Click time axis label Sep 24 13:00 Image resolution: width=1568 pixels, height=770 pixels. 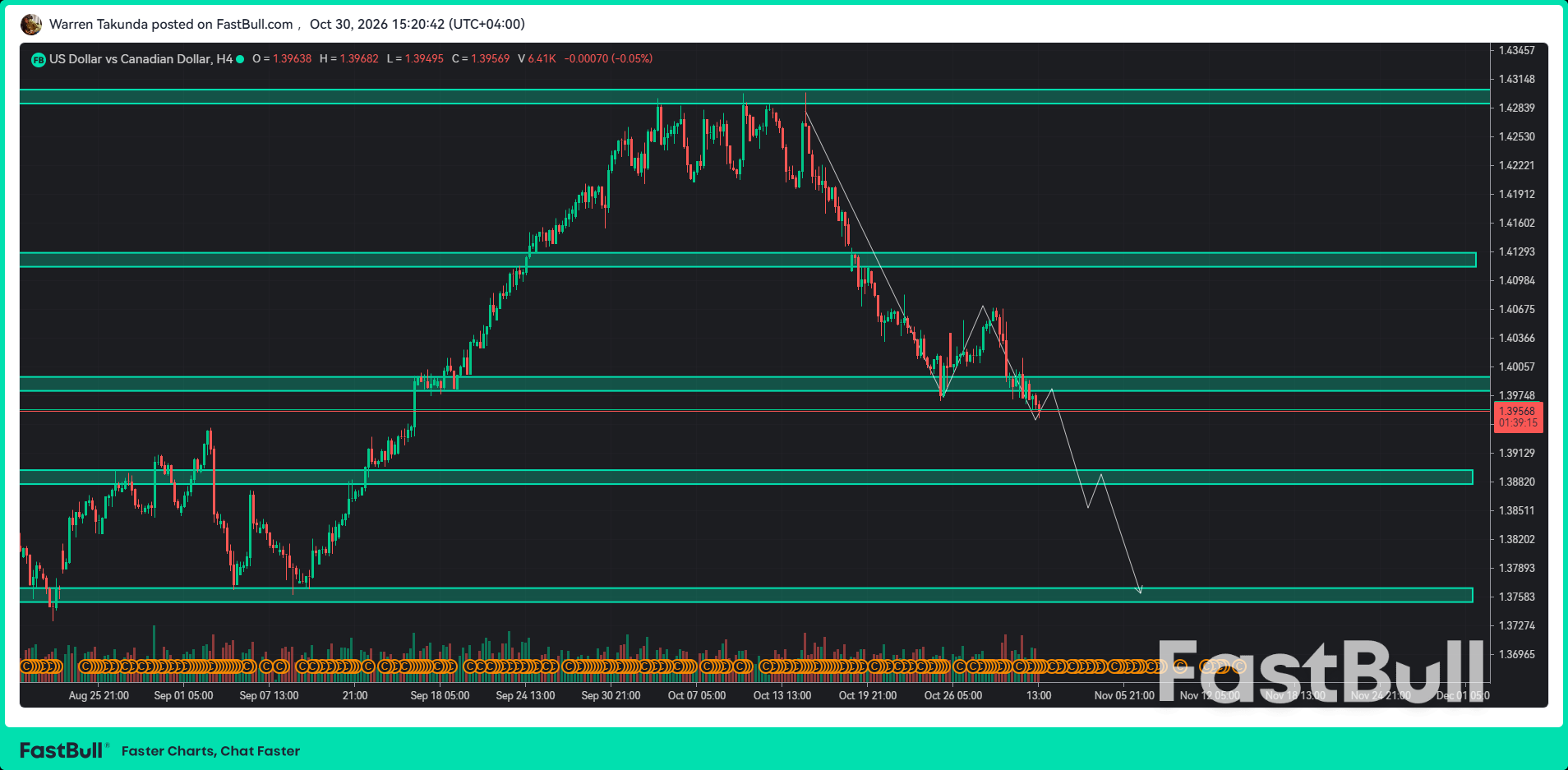(525, 695)
